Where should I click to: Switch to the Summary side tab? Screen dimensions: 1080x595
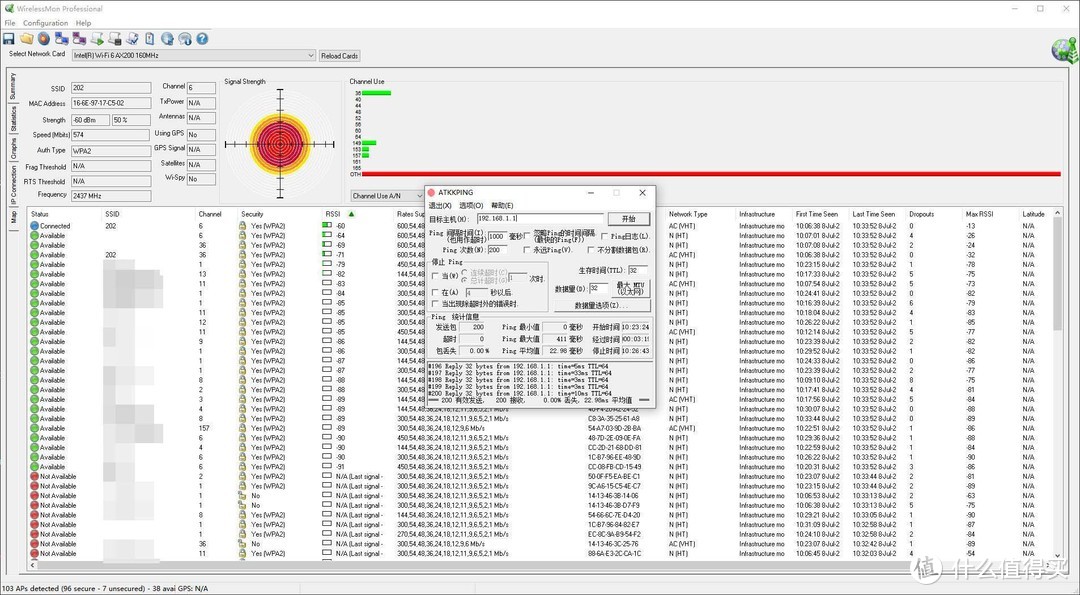[x=13, y=87]
